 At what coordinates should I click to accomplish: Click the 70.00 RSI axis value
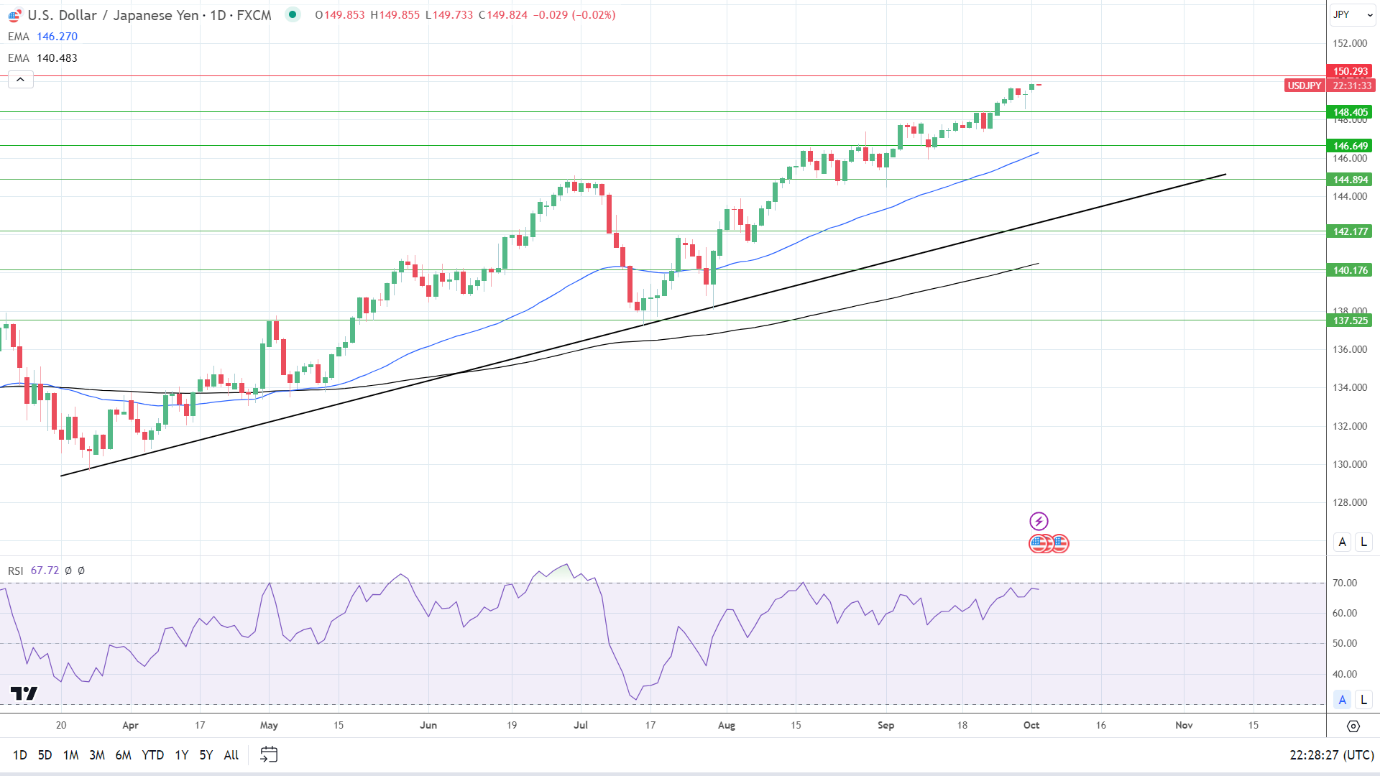(1344, 583)
